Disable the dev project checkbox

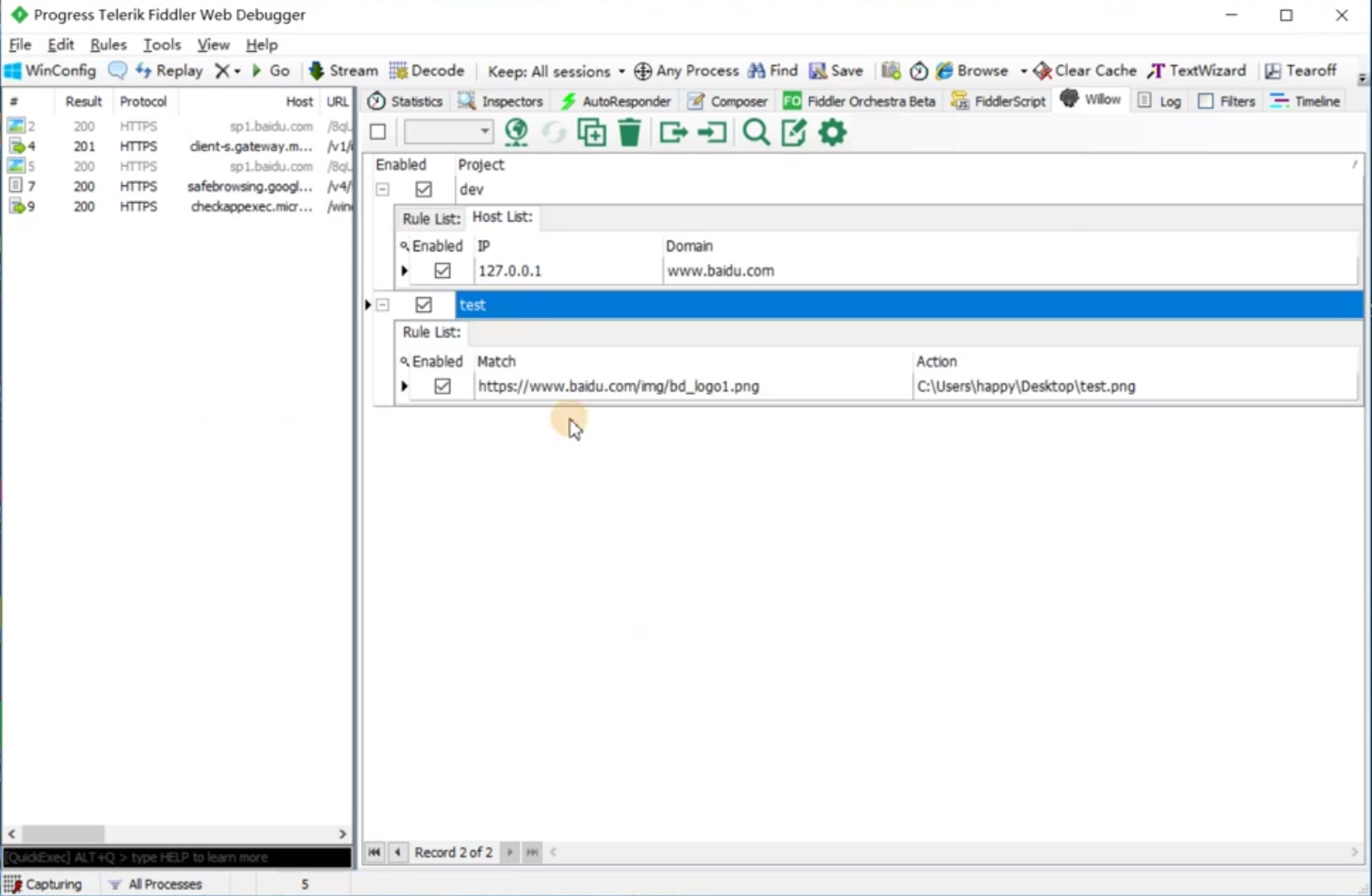pyautogui.click(x=423, y=190)
